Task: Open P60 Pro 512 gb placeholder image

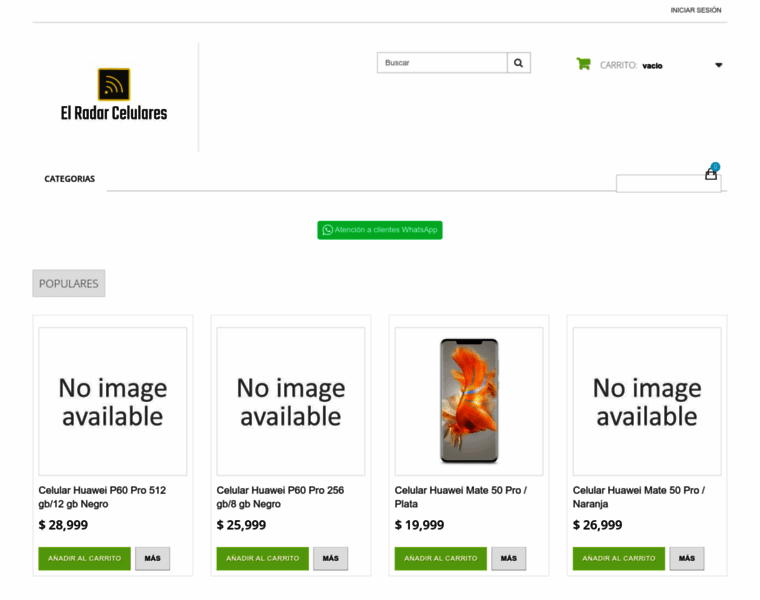Action: tap(112, 401)
